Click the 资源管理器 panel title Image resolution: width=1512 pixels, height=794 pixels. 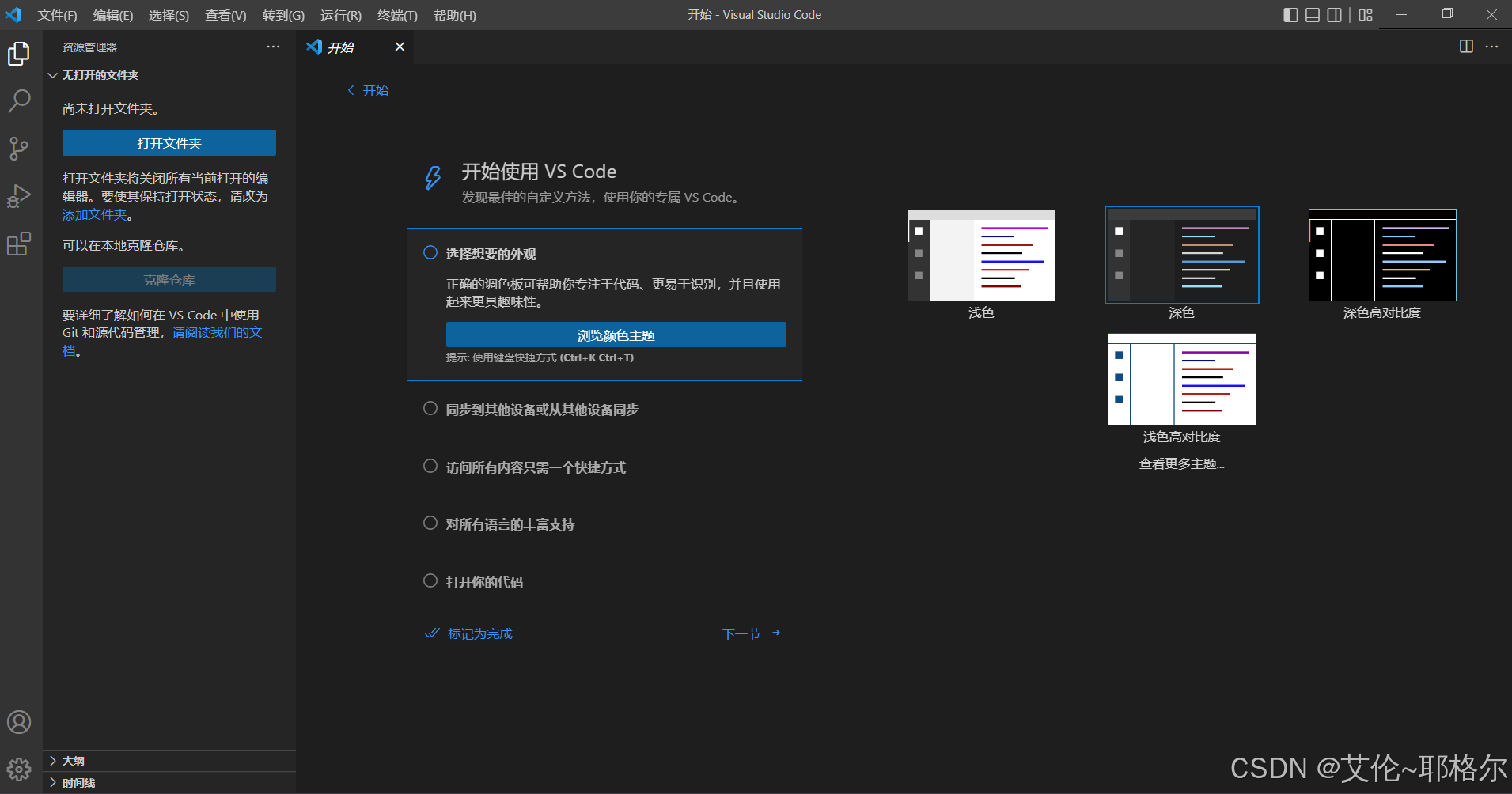(89, 47)
